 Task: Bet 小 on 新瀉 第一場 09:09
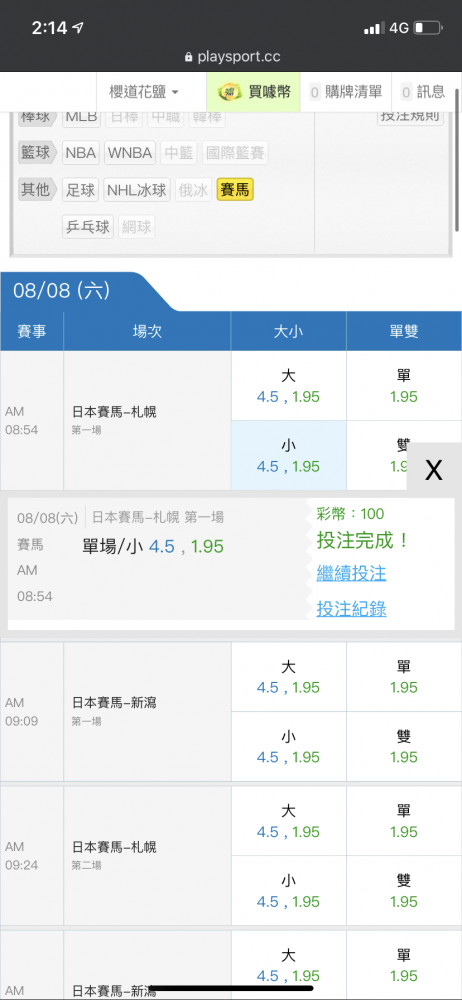[x=288, y=747]
